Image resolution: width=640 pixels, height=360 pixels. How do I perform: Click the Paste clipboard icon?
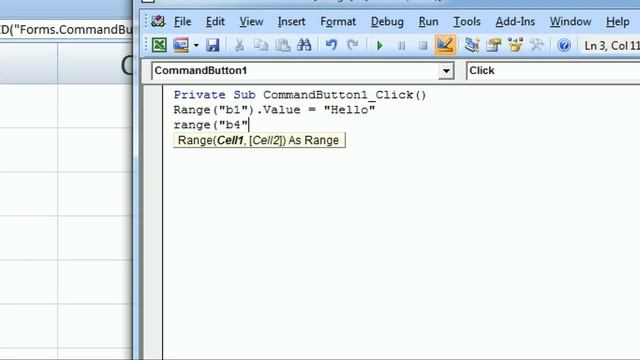pos(282,45)
